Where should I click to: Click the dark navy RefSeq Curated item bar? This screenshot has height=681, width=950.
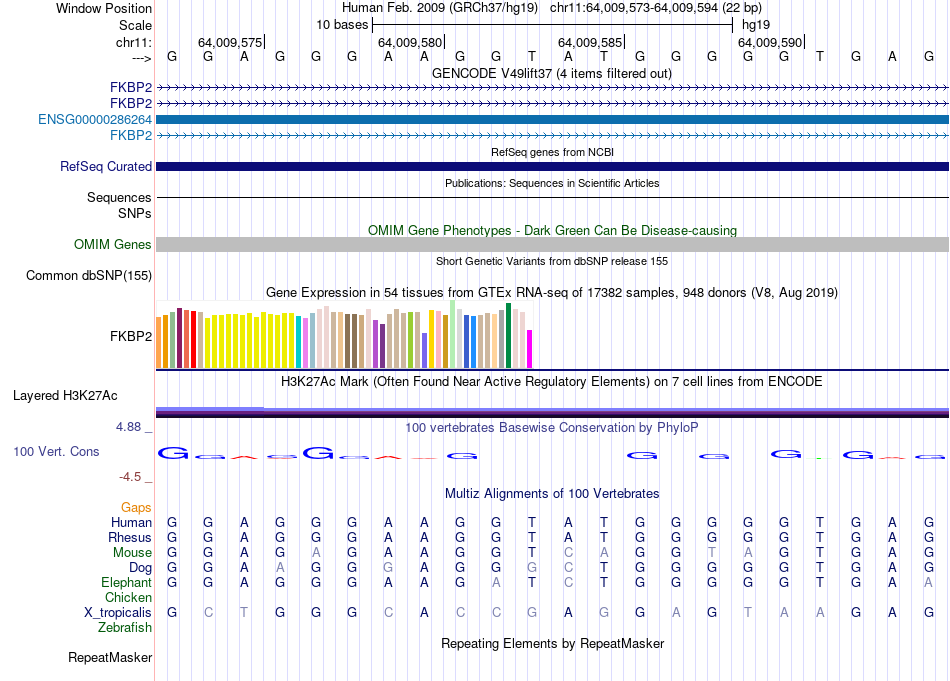point(552,166)
